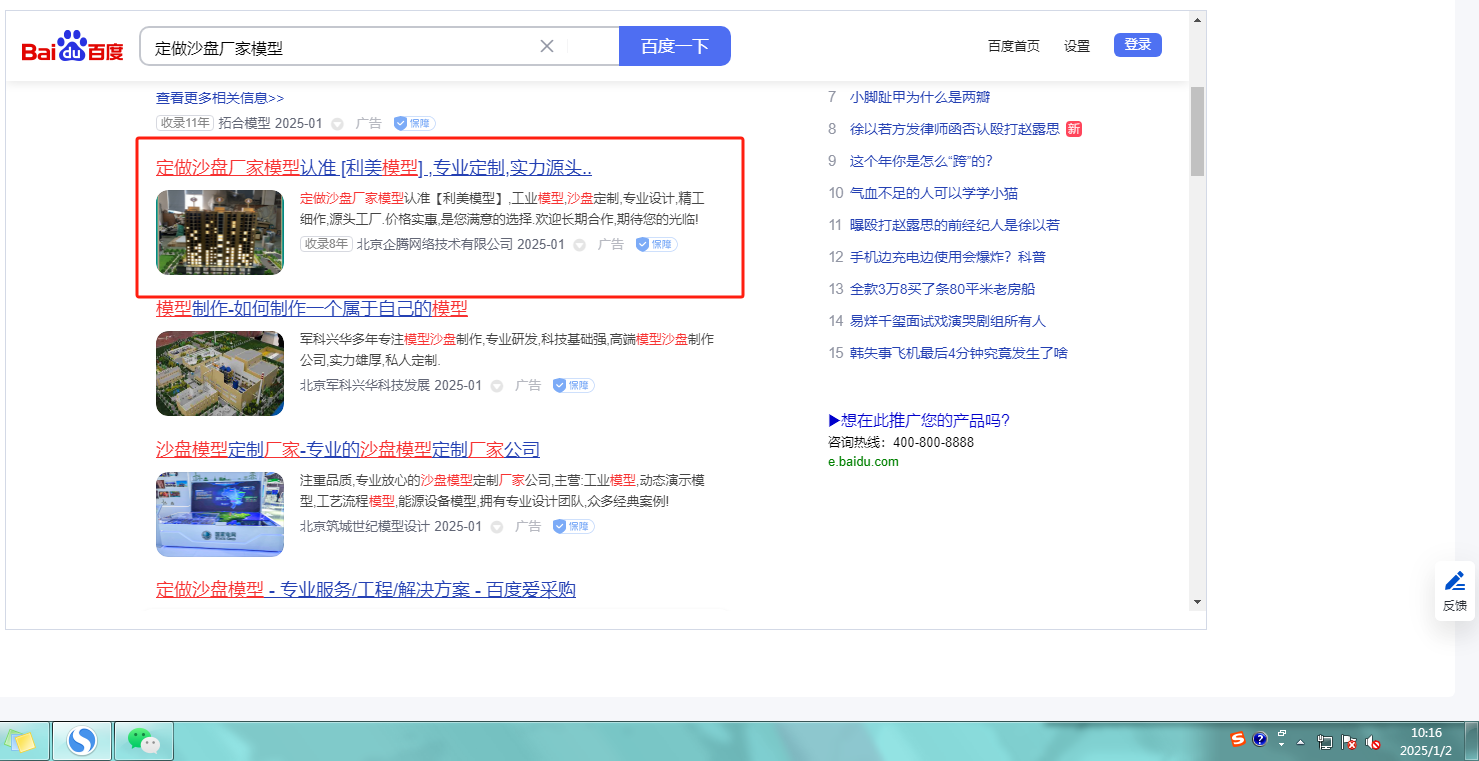Click Sogou input method tray icon
This screenshot has width=1479, height=761.
tap(1238, 740)
